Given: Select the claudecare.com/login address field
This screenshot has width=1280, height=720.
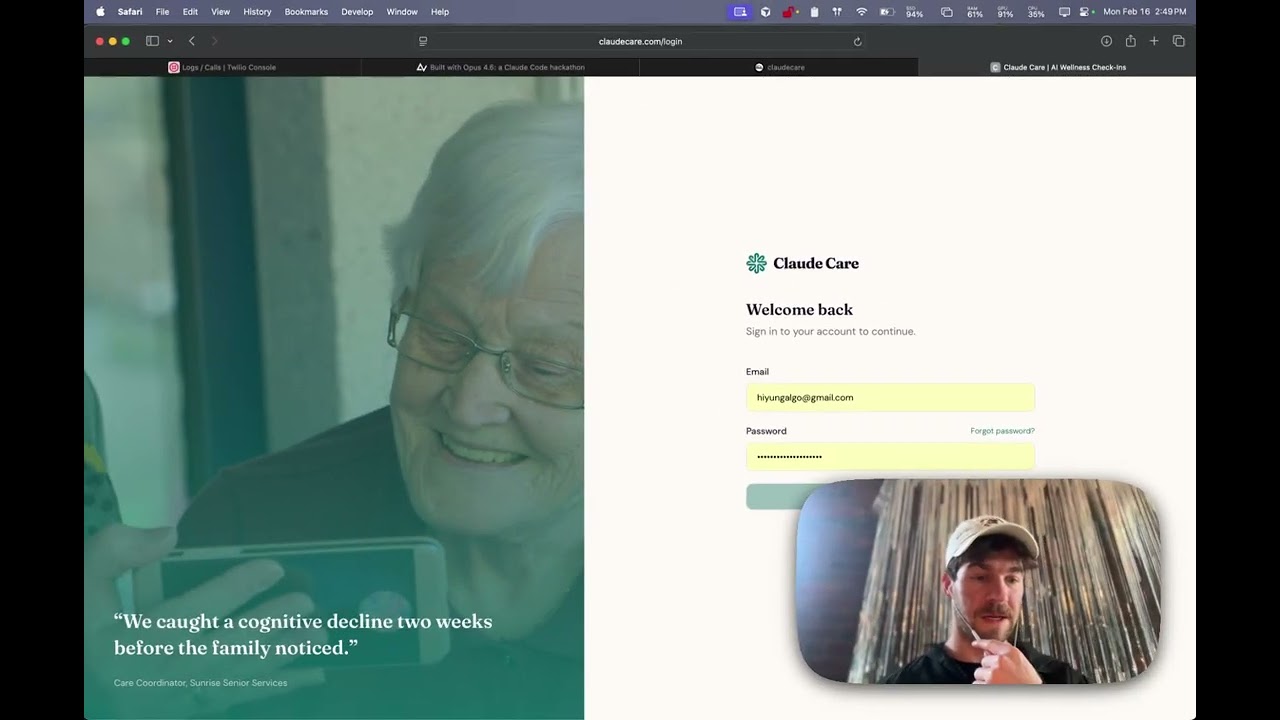Looking at the screenshot, I should pos(640,41).
